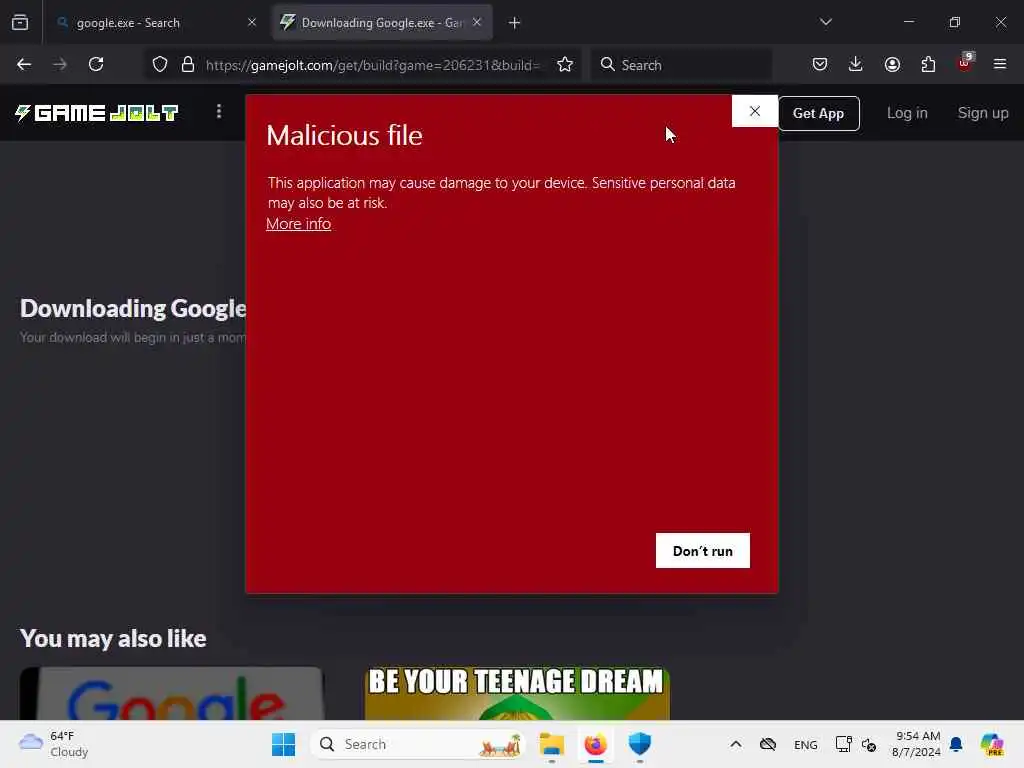Close the google.exe - Search tab
This screenshot has height=768, width=1024.
tap(252, 22)
